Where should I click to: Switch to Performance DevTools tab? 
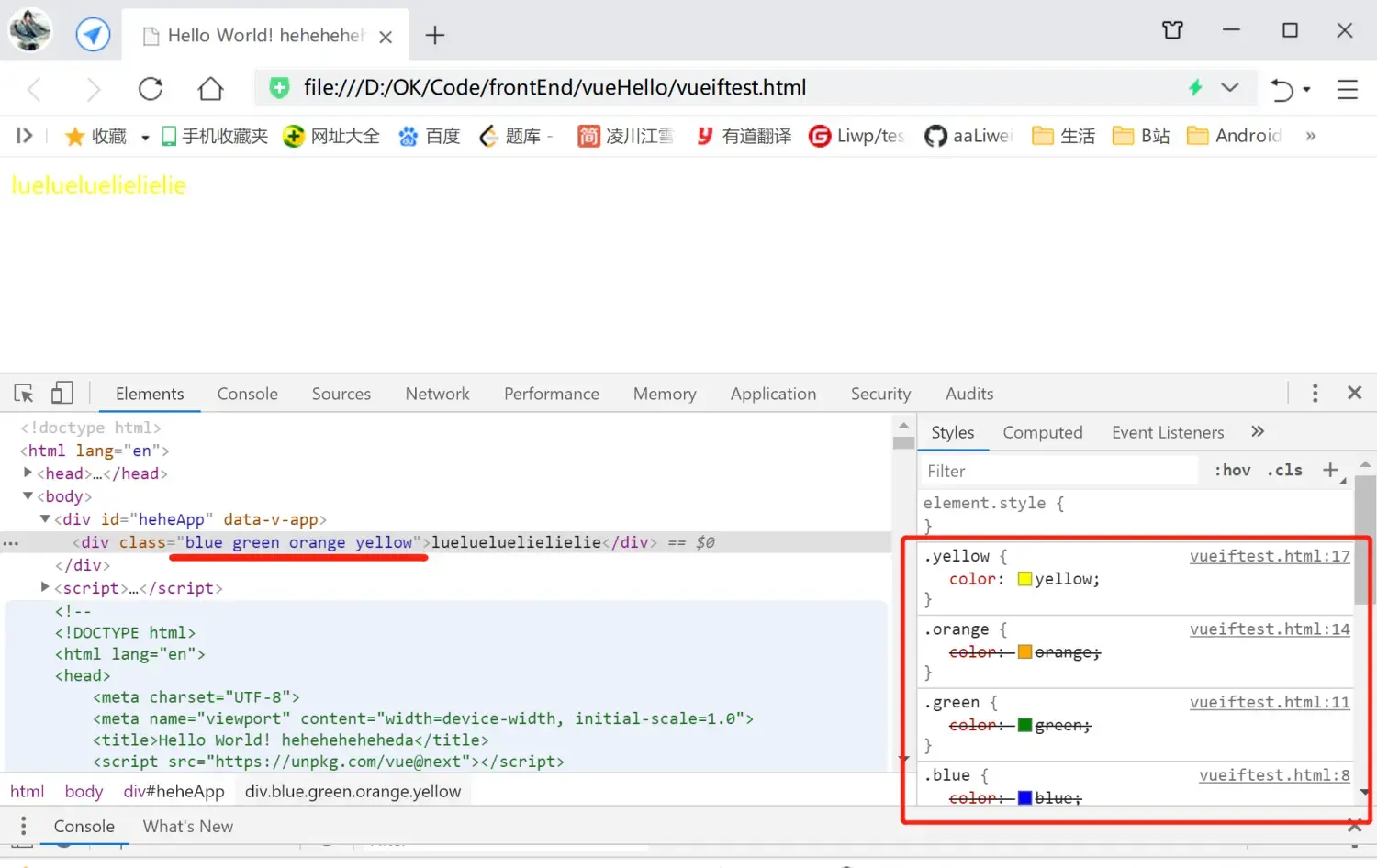click(552, 394)
